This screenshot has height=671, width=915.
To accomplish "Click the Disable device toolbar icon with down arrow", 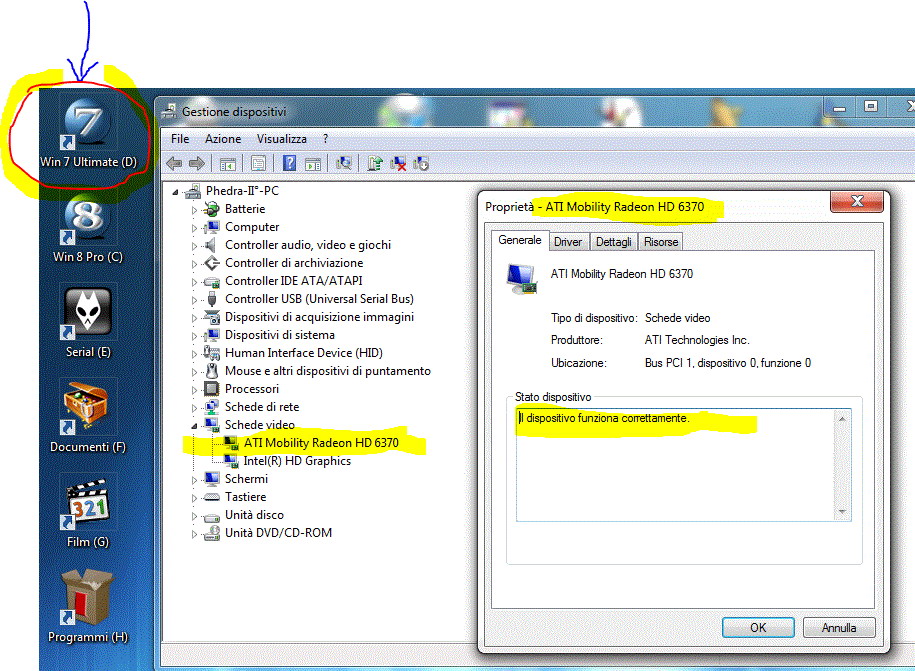I will [x=421, y=163].
